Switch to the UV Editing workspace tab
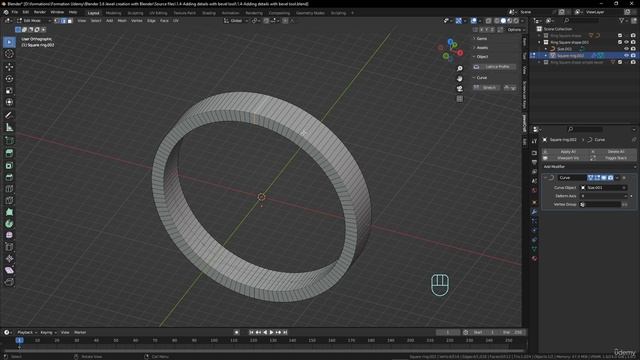Screen dimensions: 640x360 (158, 13)
